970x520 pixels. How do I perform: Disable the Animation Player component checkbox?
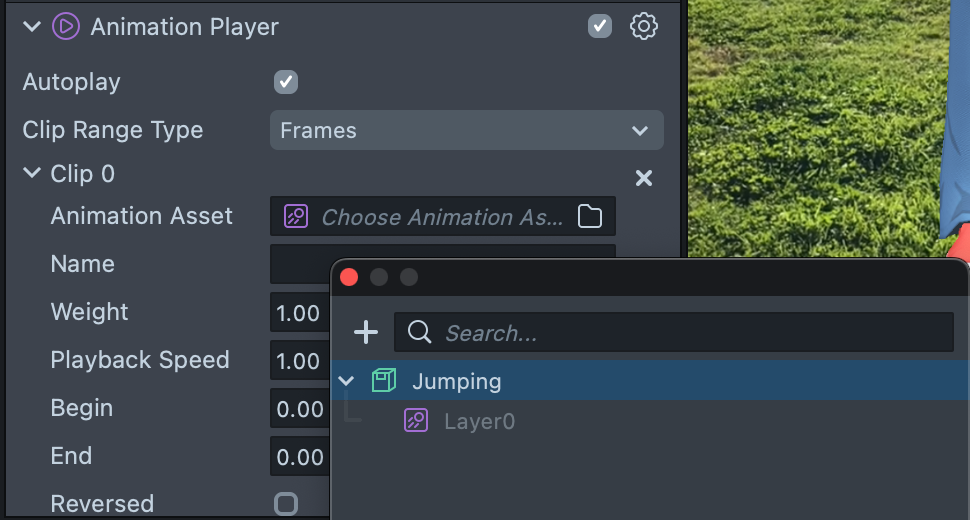coord(599,26)
